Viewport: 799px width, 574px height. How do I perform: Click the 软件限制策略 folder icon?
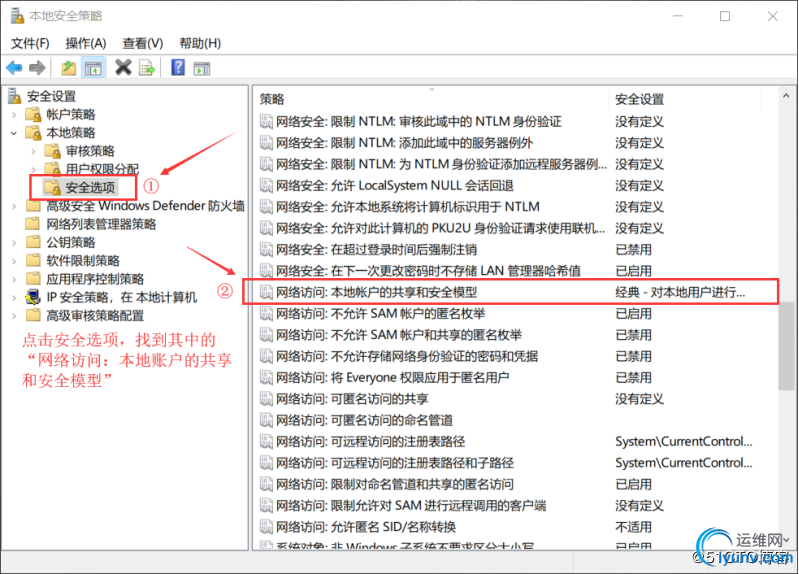[33, 260]
